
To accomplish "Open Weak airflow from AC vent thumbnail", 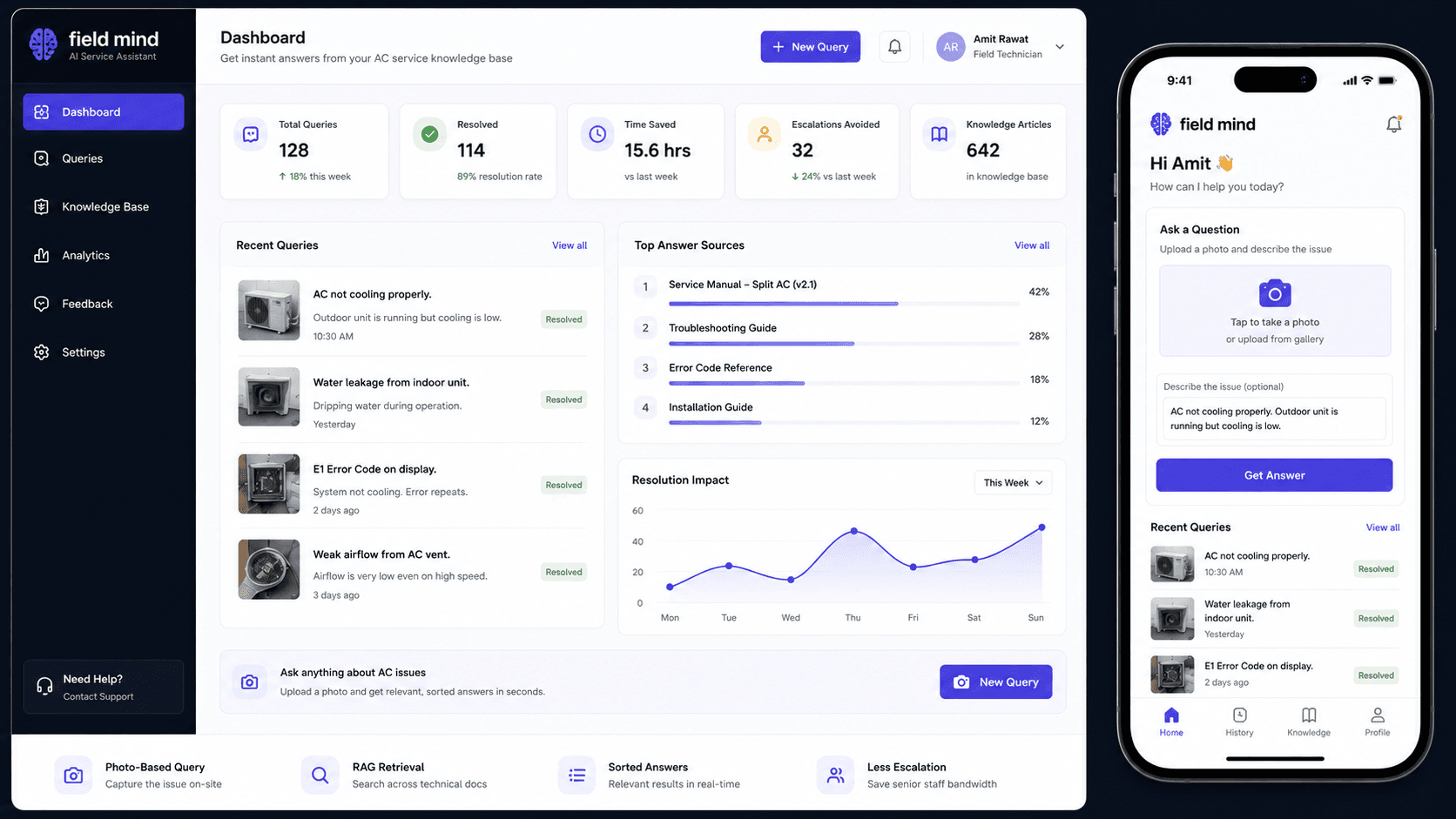I will (x=269, y=569).
